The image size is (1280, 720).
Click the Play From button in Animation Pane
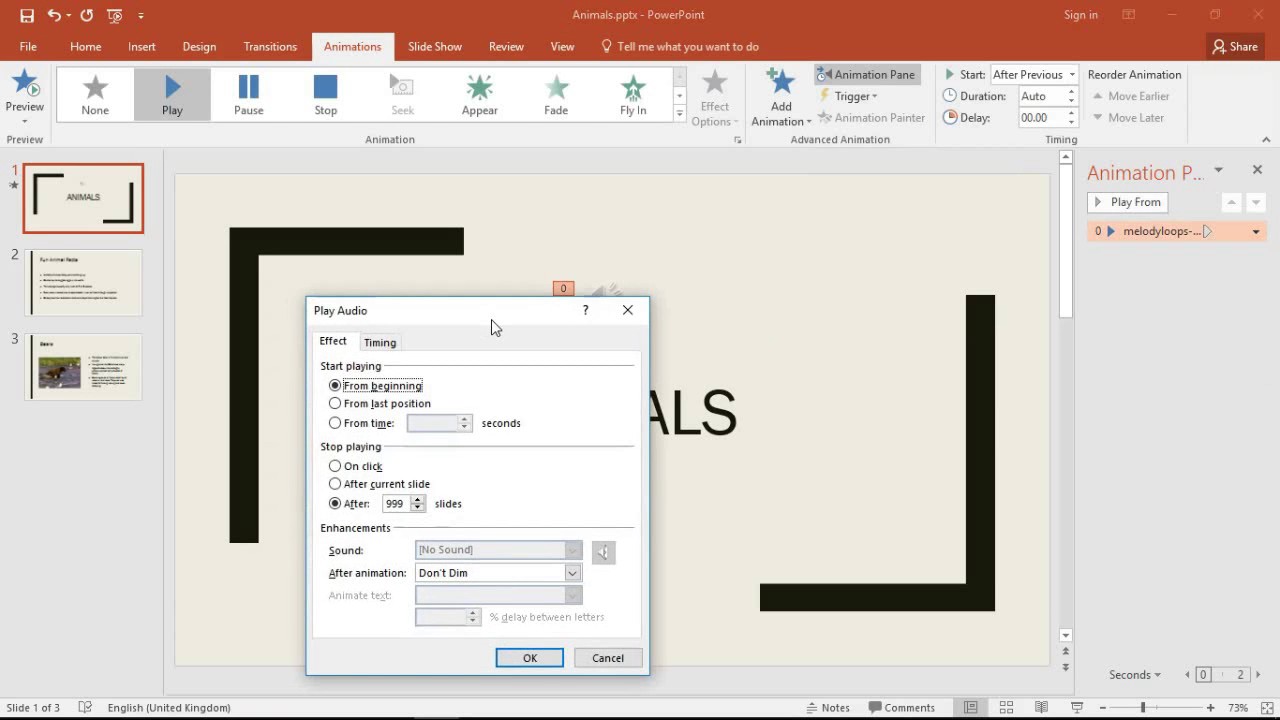tap(1127, 202)
